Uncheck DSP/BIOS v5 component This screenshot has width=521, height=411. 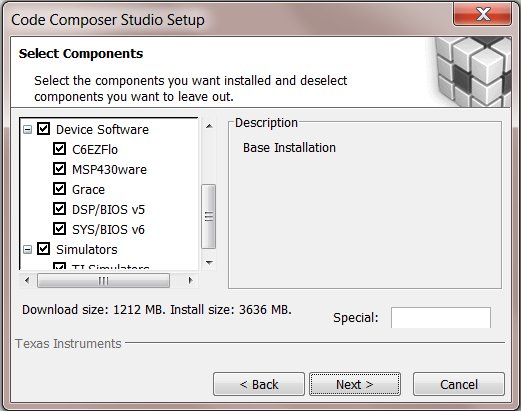click(59, 209)
